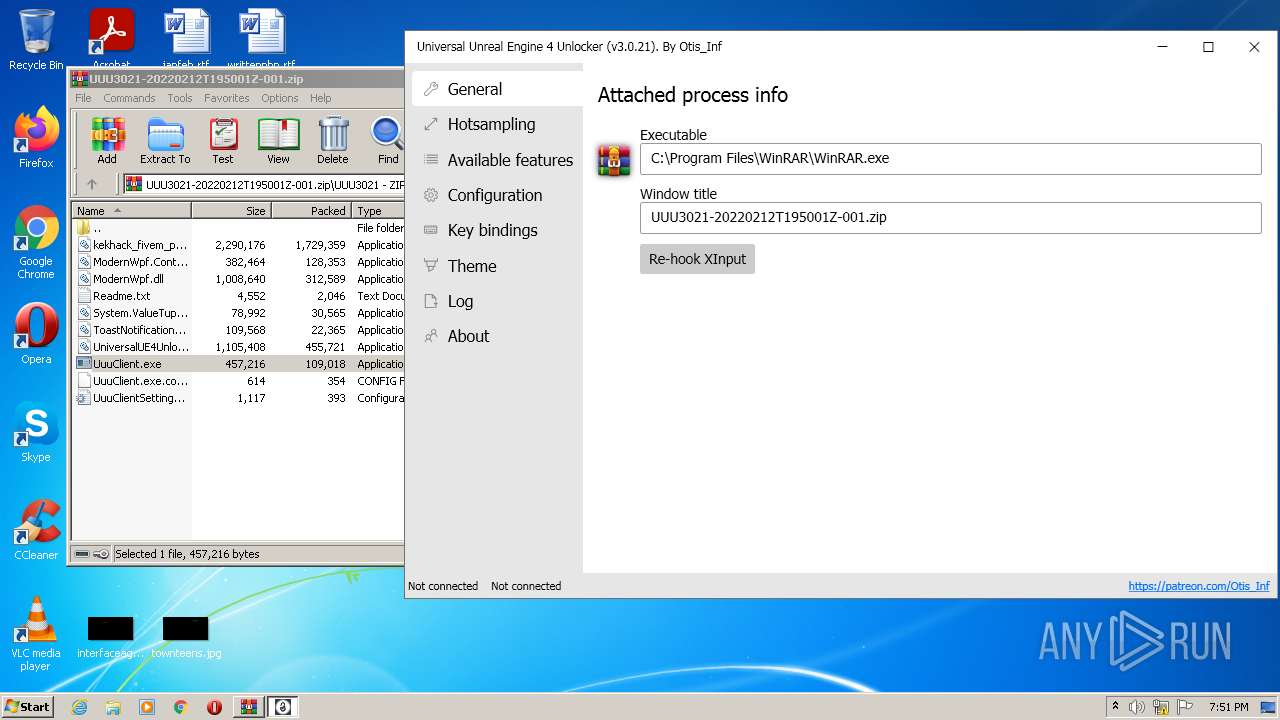Select System.ValueTup... file in WinRAR
Viewport: 1280px width, 720px height.
pos(238,313)
